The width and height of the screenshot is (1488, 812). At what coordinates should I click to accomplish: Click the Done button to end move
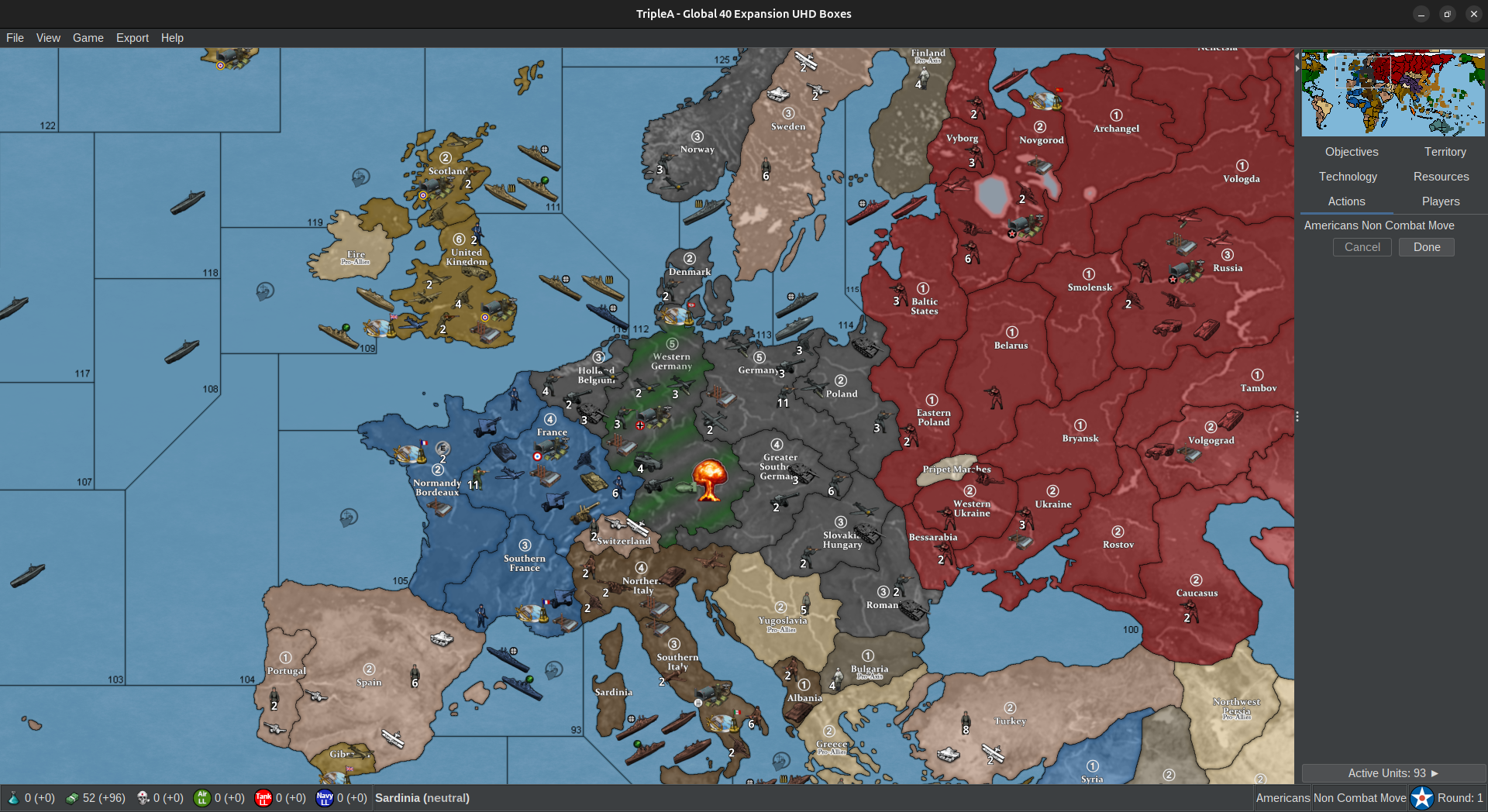1426,247
